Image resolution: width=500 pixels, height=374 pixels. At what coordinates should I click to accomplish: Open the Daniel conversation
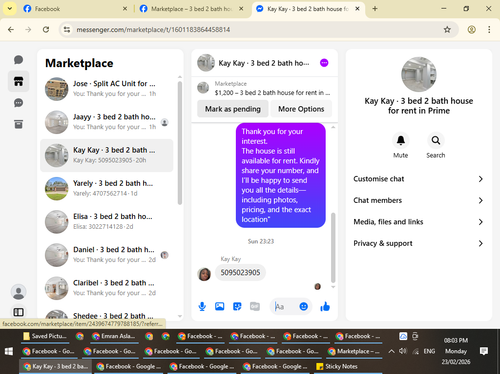tap(107, 255)
